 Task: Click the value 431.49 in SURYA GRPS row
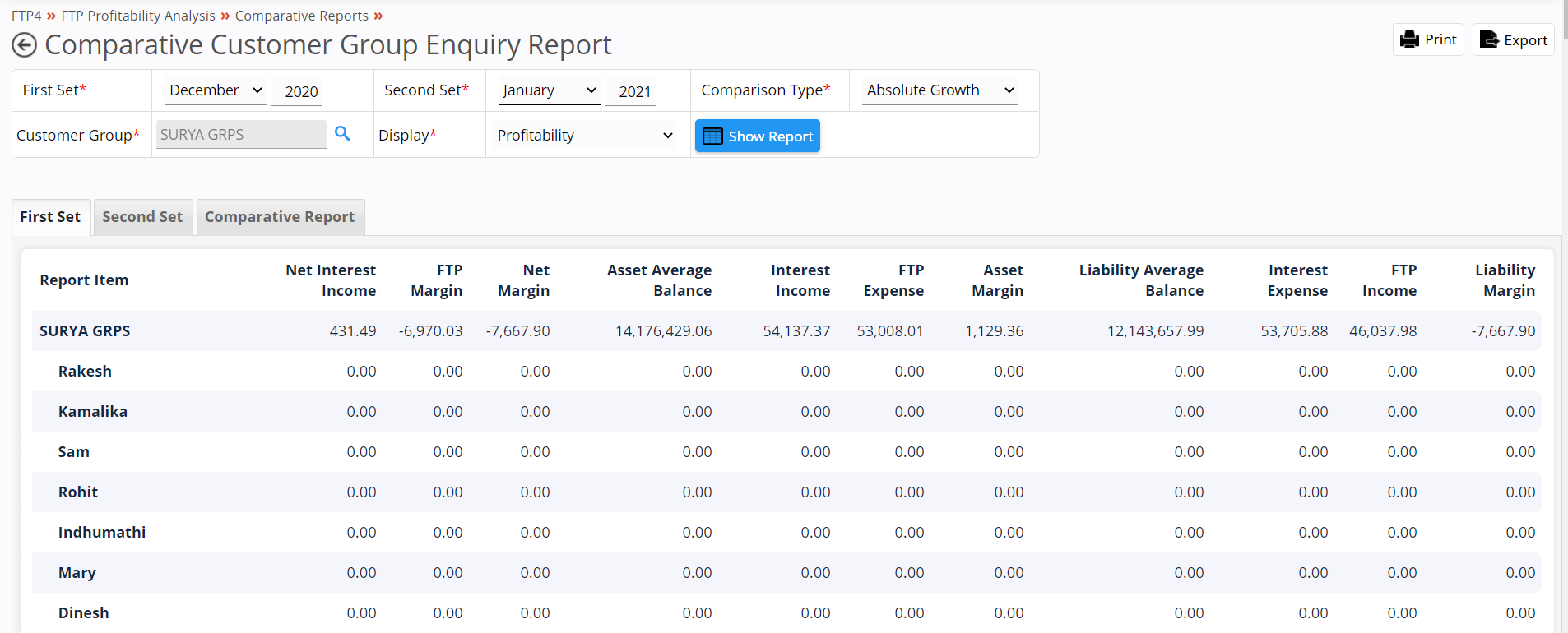pos(353,331)
